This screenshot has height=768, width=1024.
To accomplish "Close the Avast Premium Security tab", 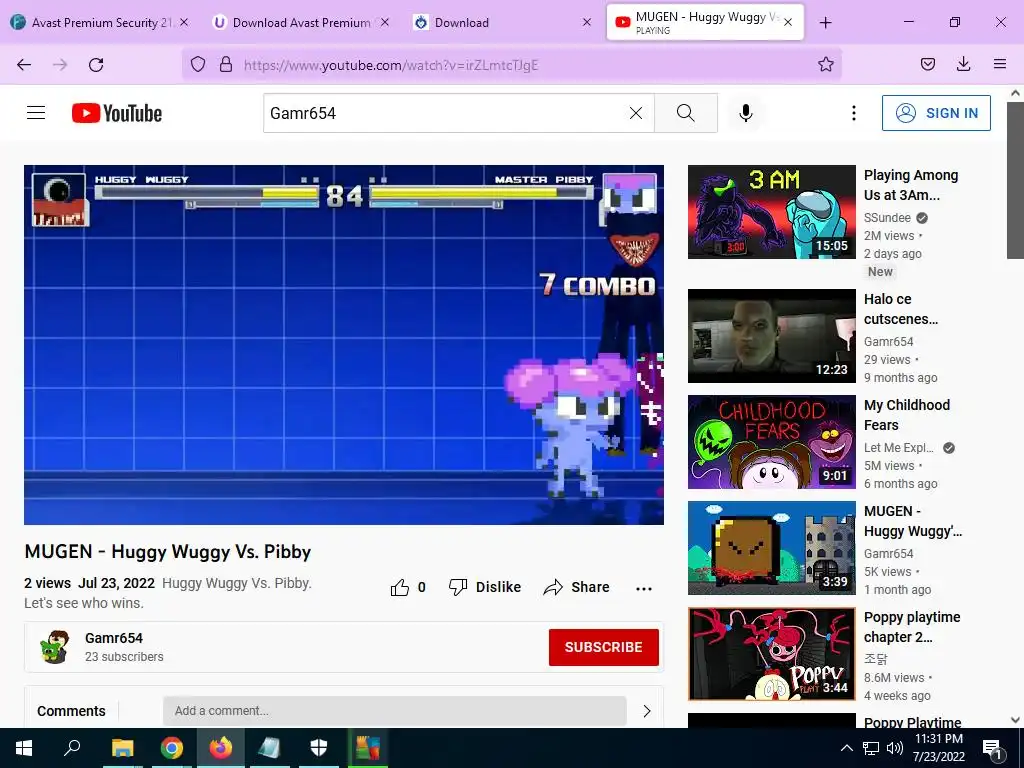I will (184, 22).
